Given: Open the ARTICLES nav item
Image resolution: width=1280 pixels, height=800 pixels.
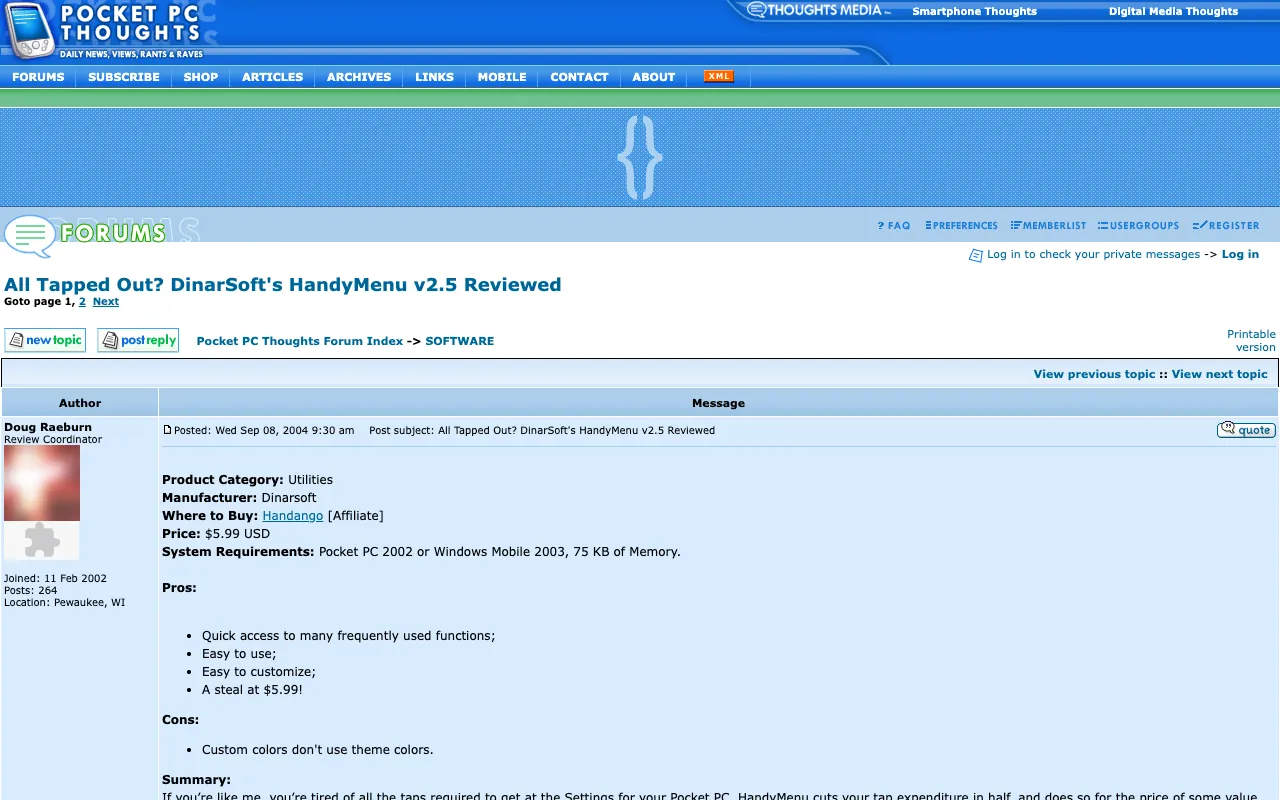Looking at the screenshot, I should point(272,77).
